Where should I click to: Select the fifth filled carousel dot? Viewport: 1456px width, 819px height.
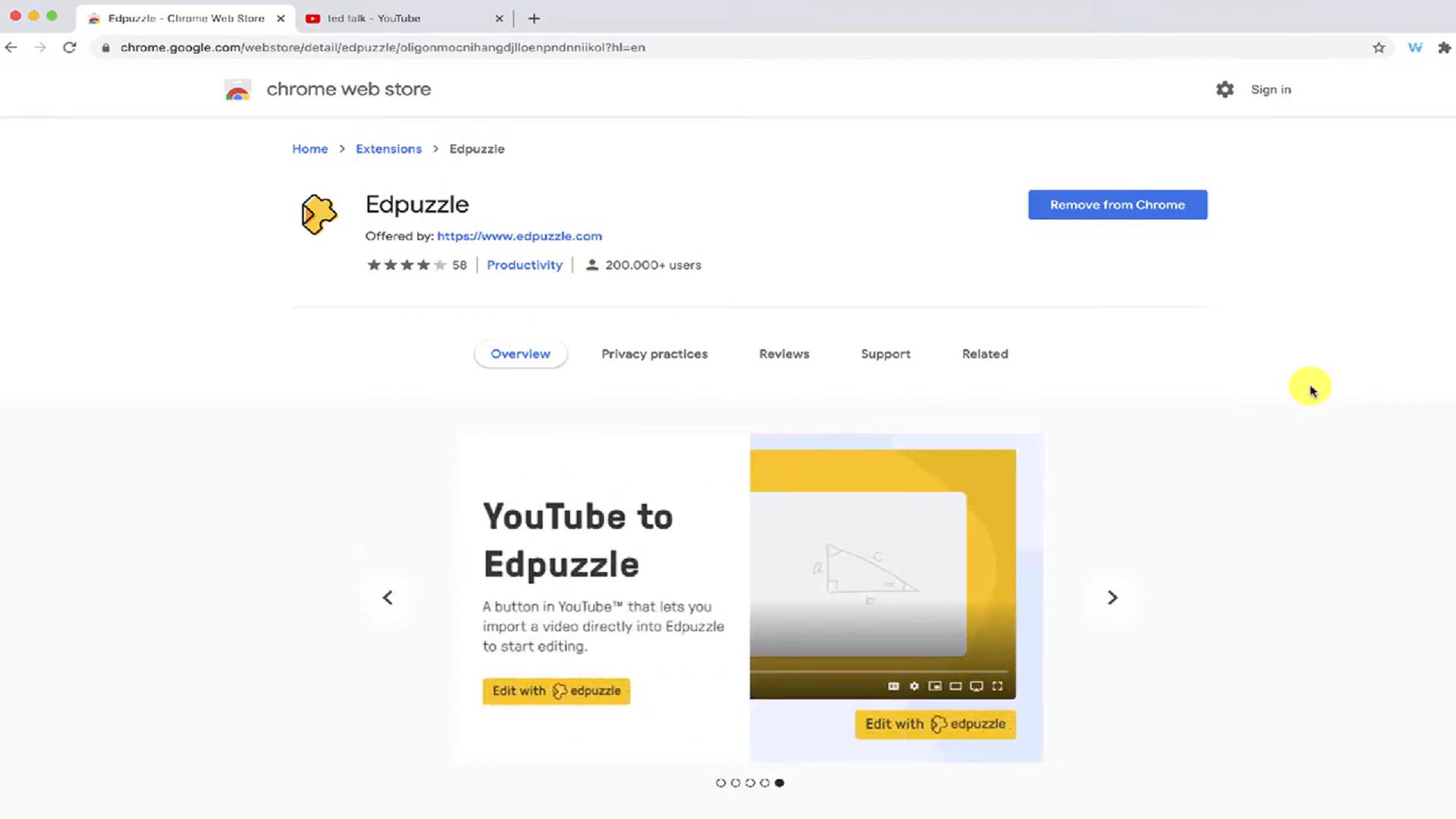point(780,783)
